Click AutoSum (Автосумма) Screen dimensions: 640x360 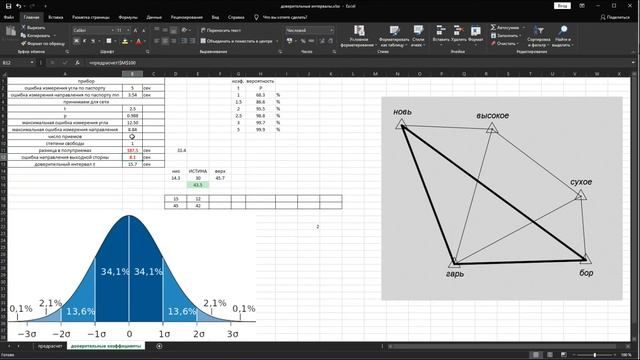tap(505, 27)
